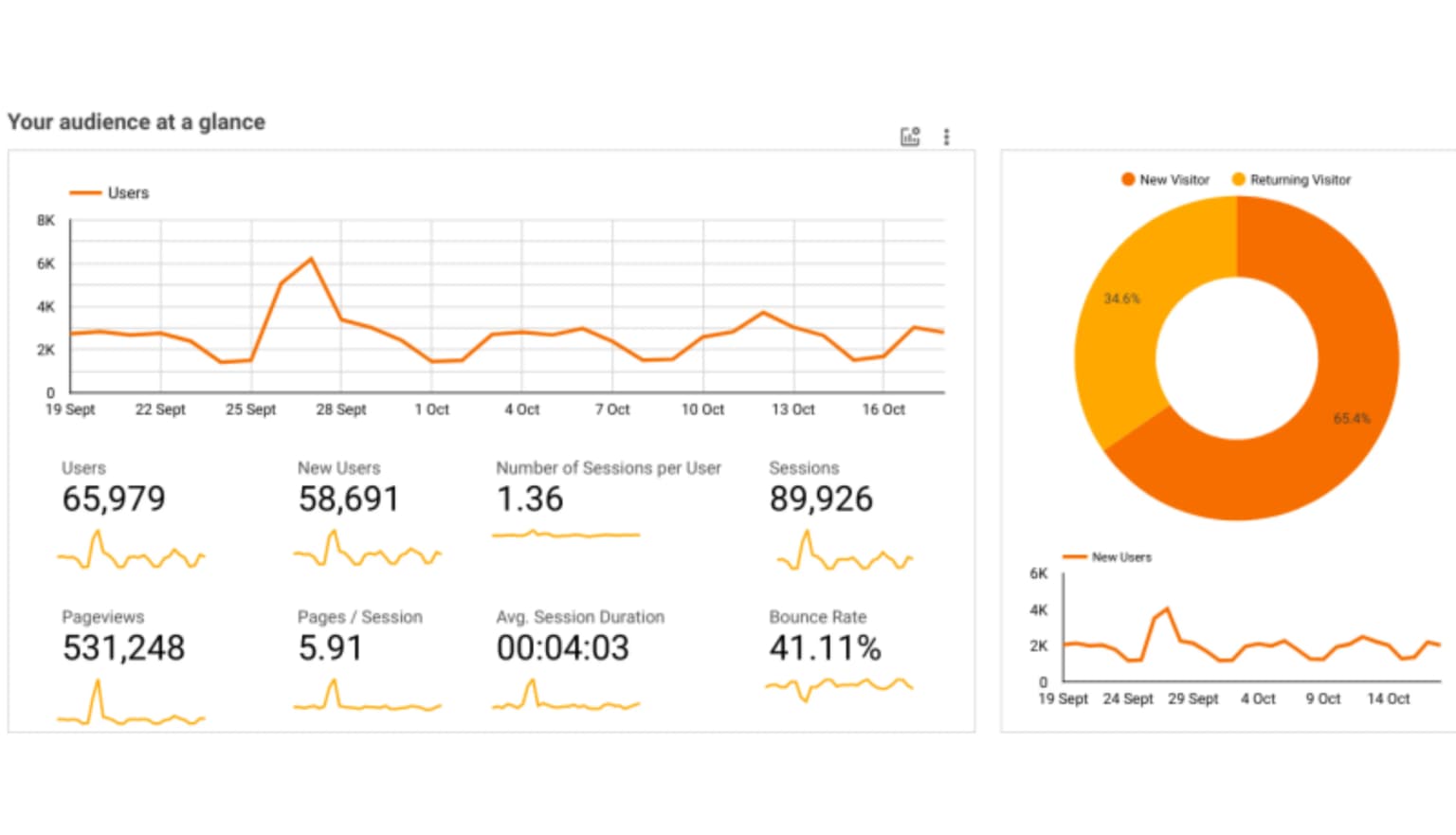The image size is (1456, 835).
Task: Toggle the Users series in the legend
Action: [109, 192]
